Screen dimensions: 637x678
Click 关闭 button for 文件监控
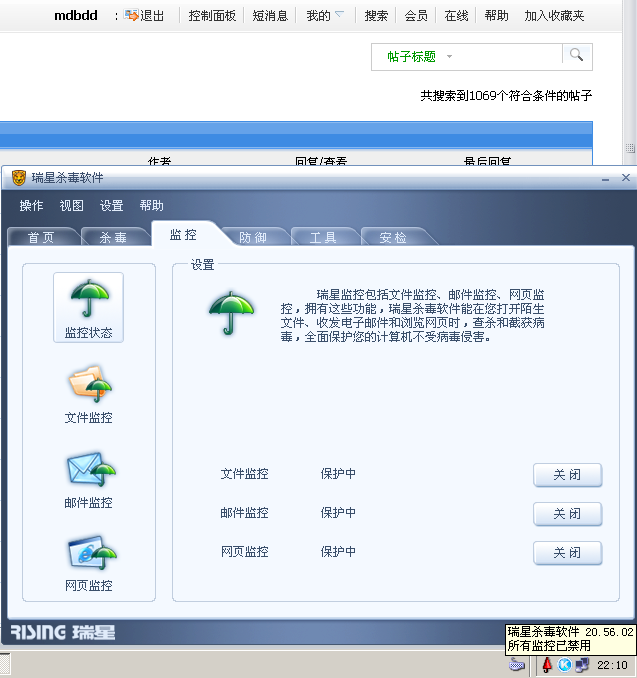pyautogui.click(x=567, y=475)
